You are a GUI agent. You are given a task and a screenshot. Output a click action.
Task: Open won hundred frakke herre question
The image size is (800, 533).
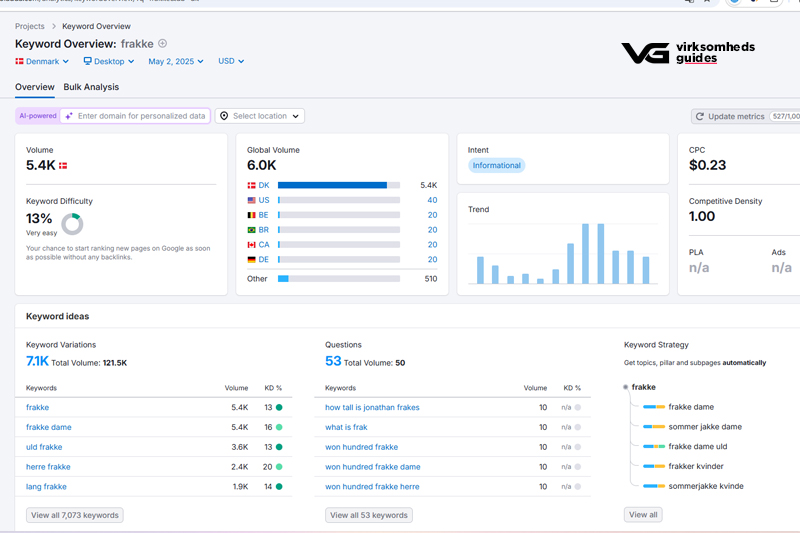pos(372,487)
